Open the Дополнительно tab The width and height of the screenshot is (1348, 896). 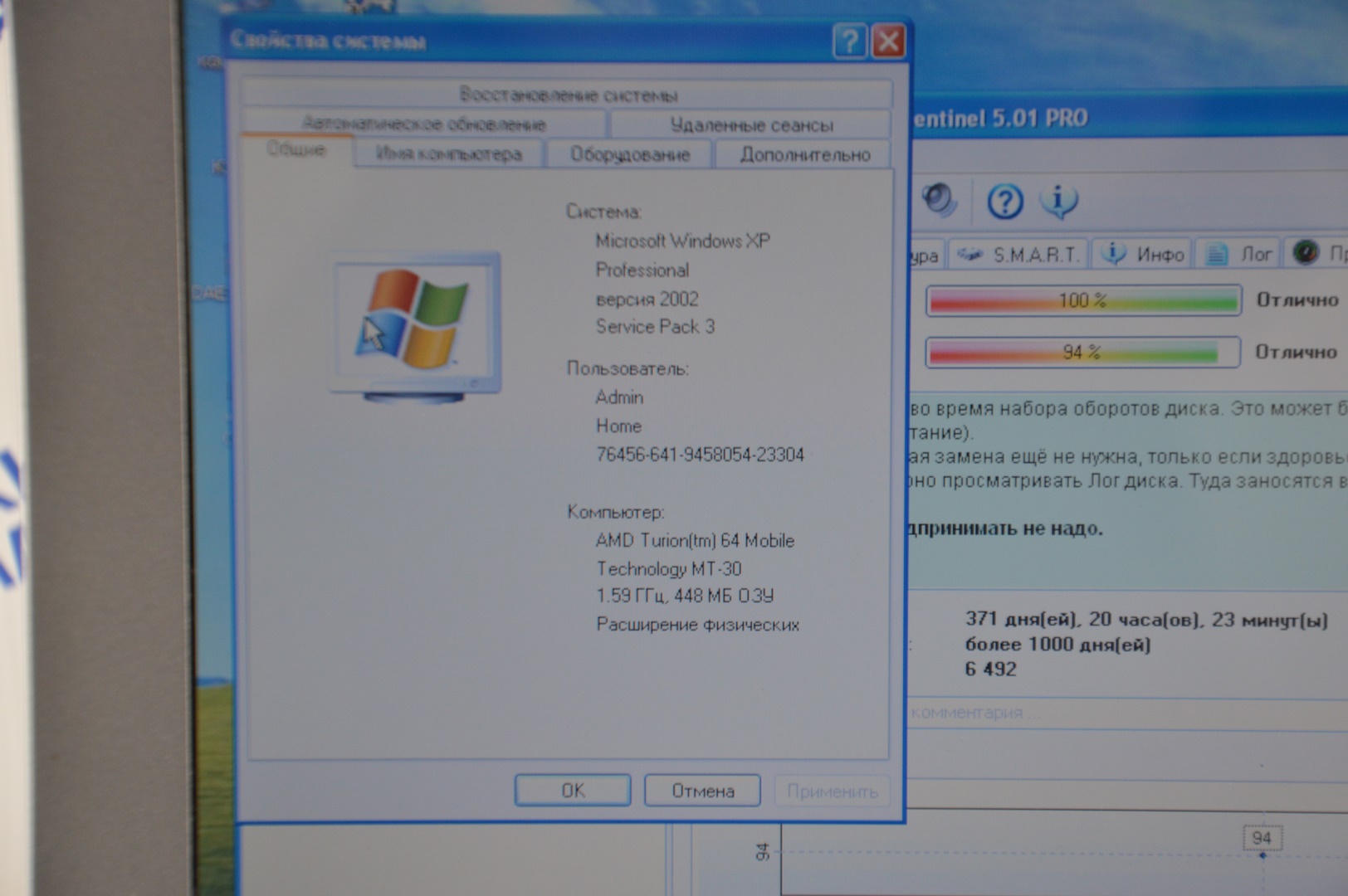[x=804, y=154]
